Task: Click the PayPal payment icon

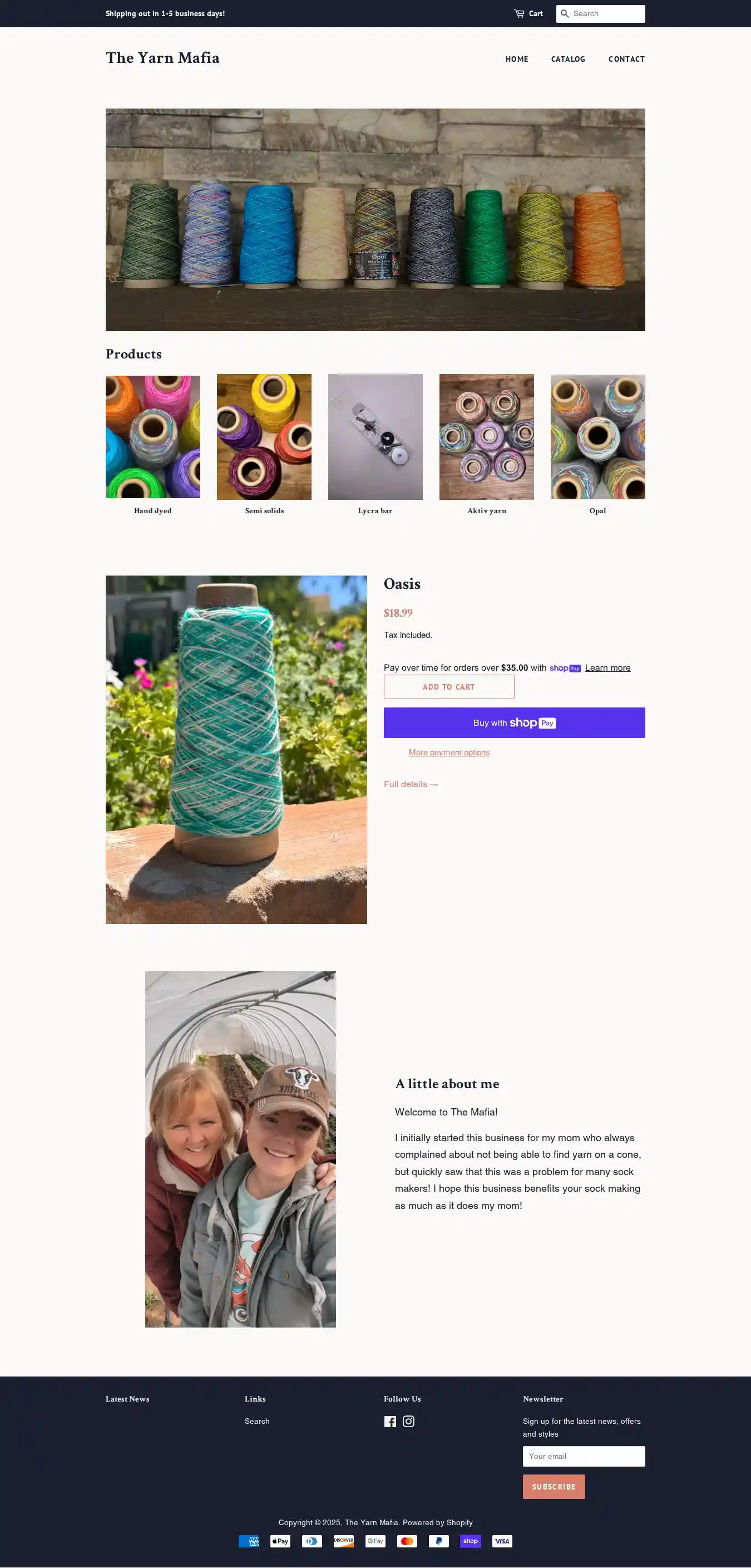Action: tap(438, 1541)
